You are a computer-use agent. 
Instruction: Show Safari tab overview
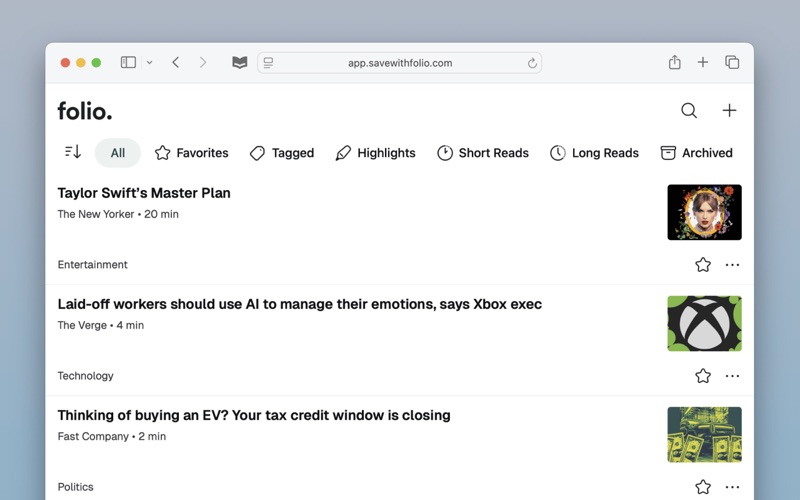pyautogui.click(x=732, y=62)
